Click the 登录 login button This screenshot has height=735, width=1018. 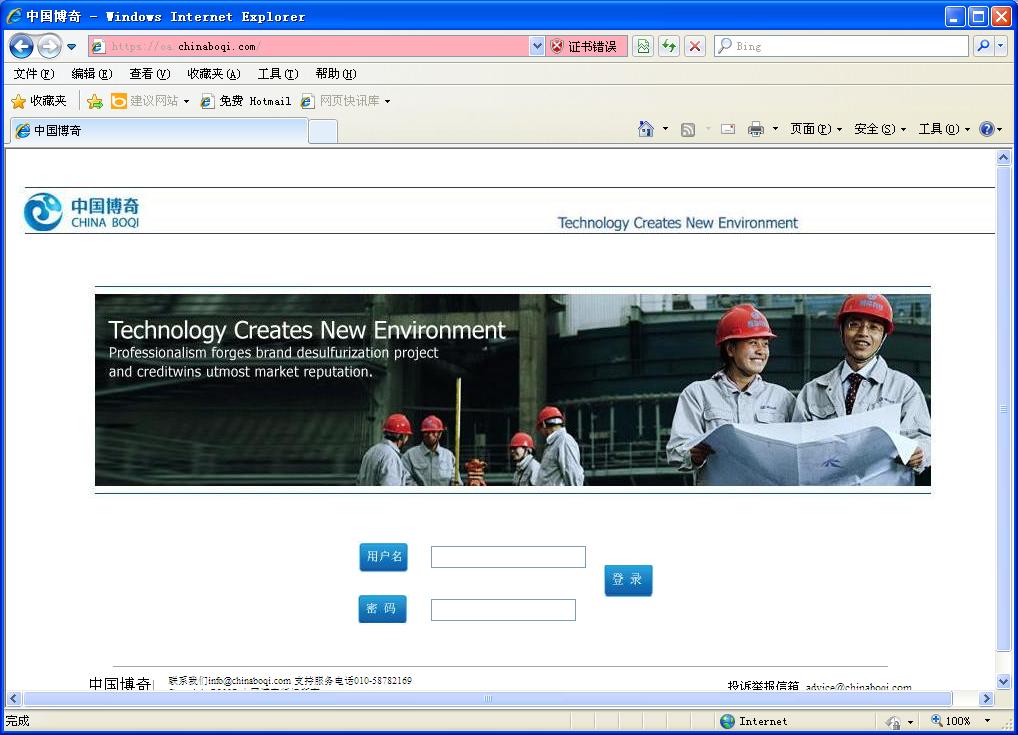pyautogui.click(x=628, y=580)
